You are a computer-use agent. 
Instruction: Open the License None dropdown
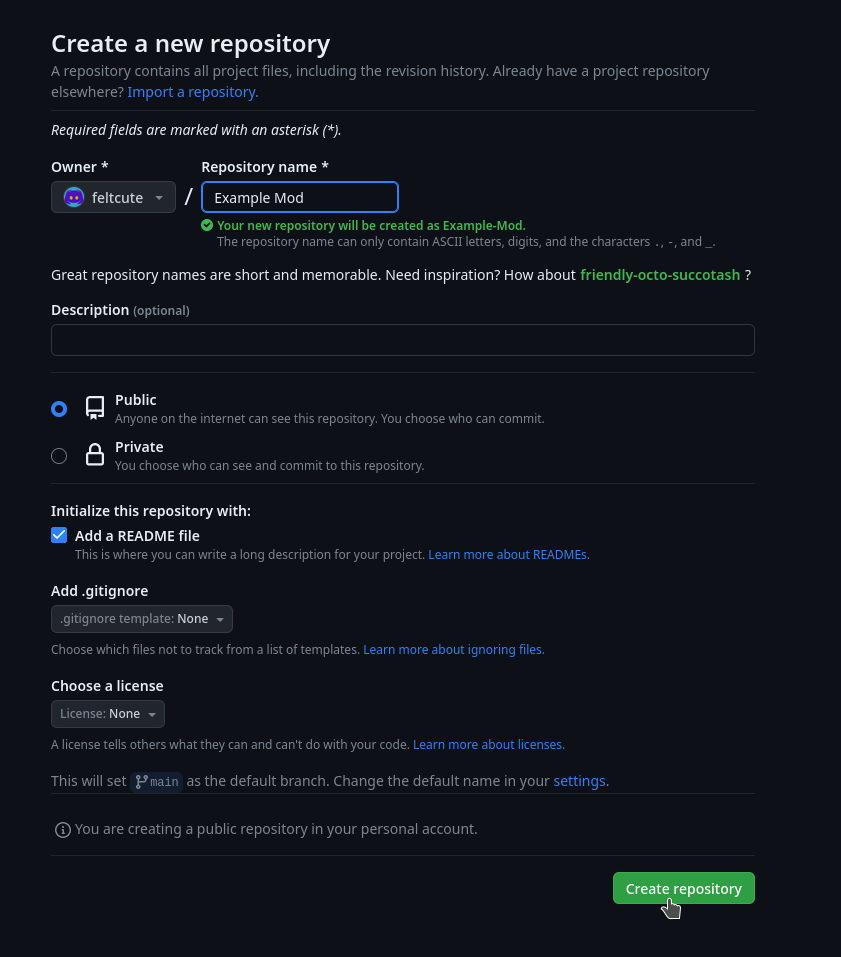108,714
